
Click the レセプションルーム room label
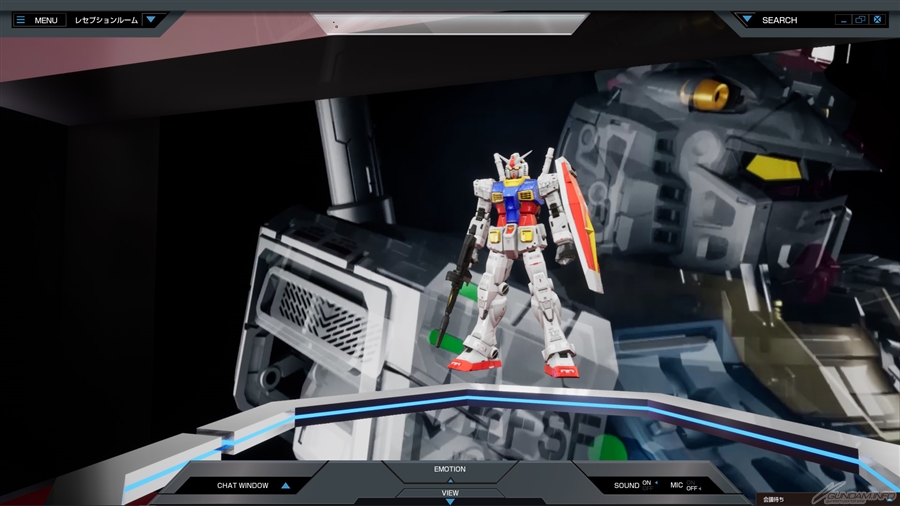pyautogui.click(x=106, y=20)
